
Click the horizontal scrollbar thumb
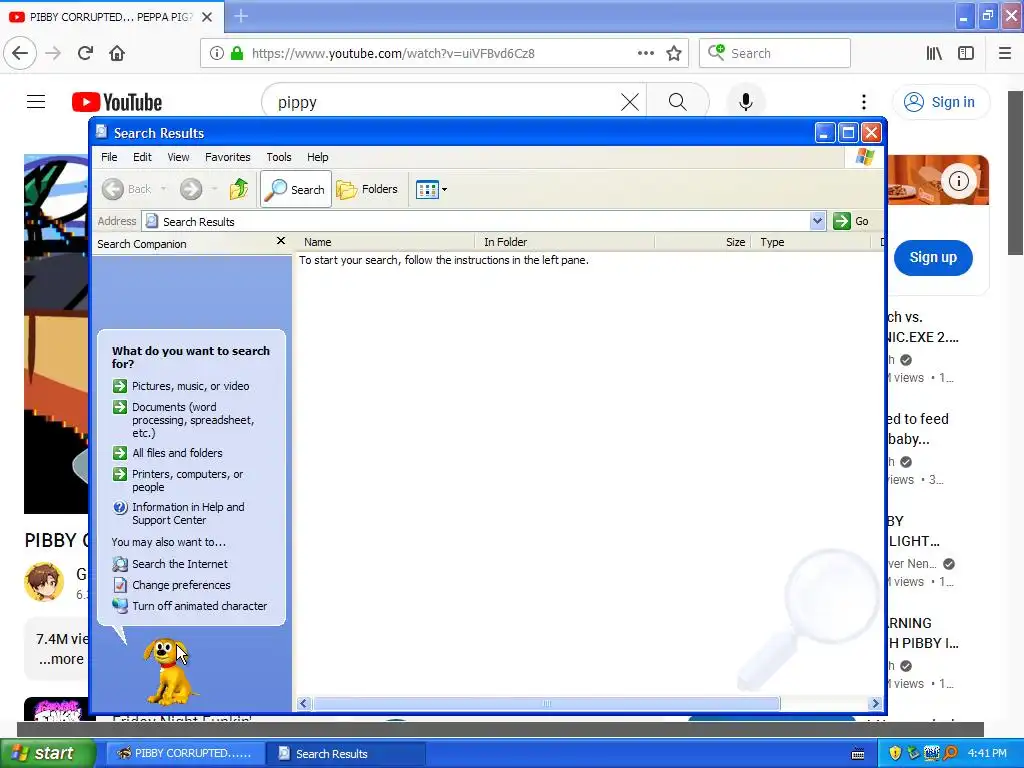[x=547, y=703]
